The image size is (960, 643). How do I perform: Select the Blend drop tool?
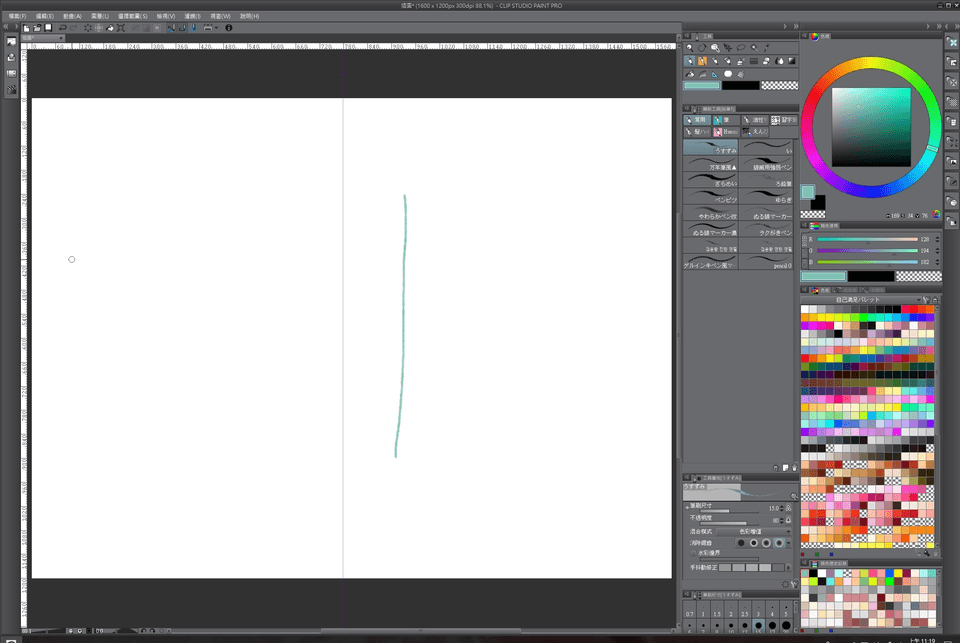[779, 61]
